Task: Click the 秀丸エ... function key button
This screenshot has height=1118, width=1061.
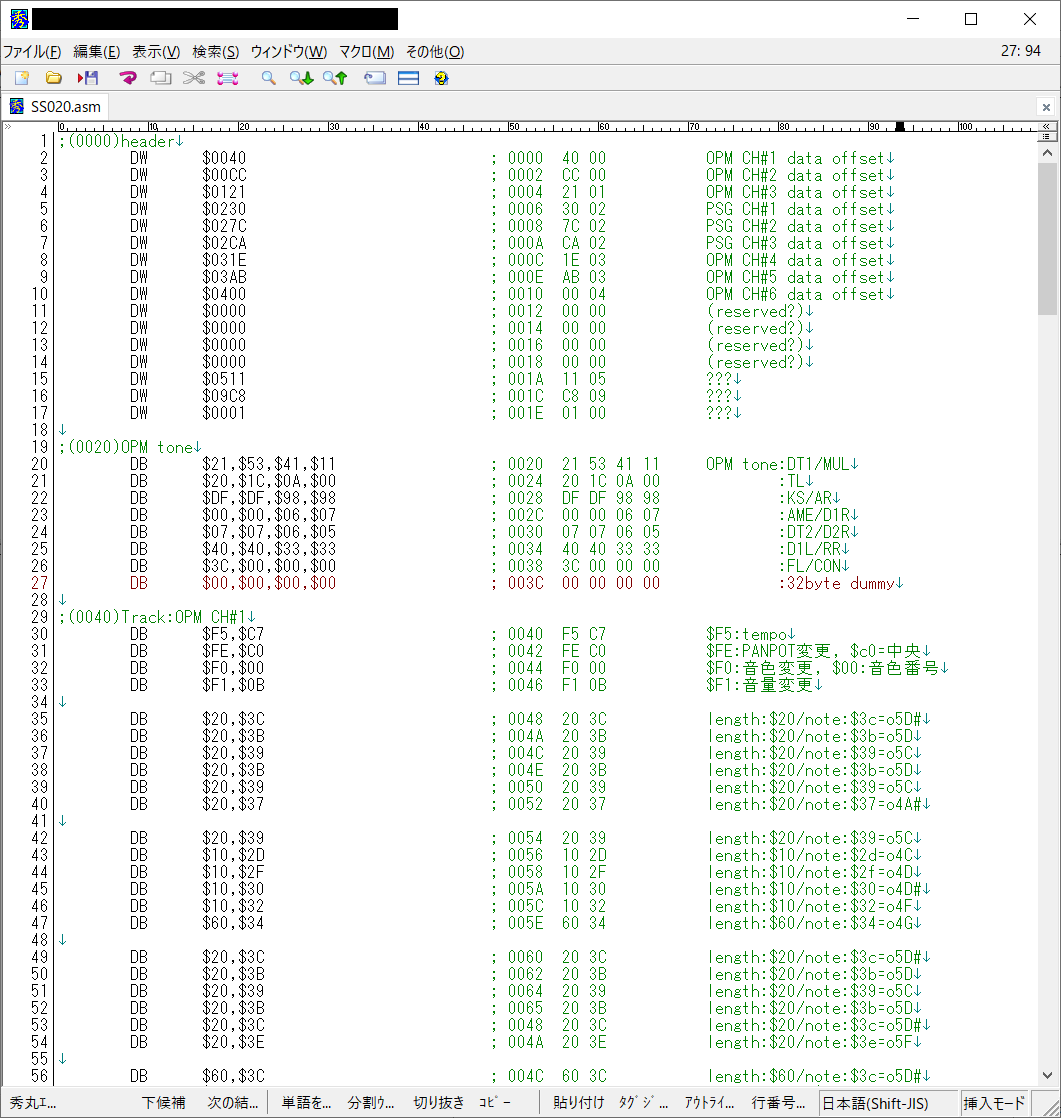Action: pyautogui.click(x=34, y=1102)
